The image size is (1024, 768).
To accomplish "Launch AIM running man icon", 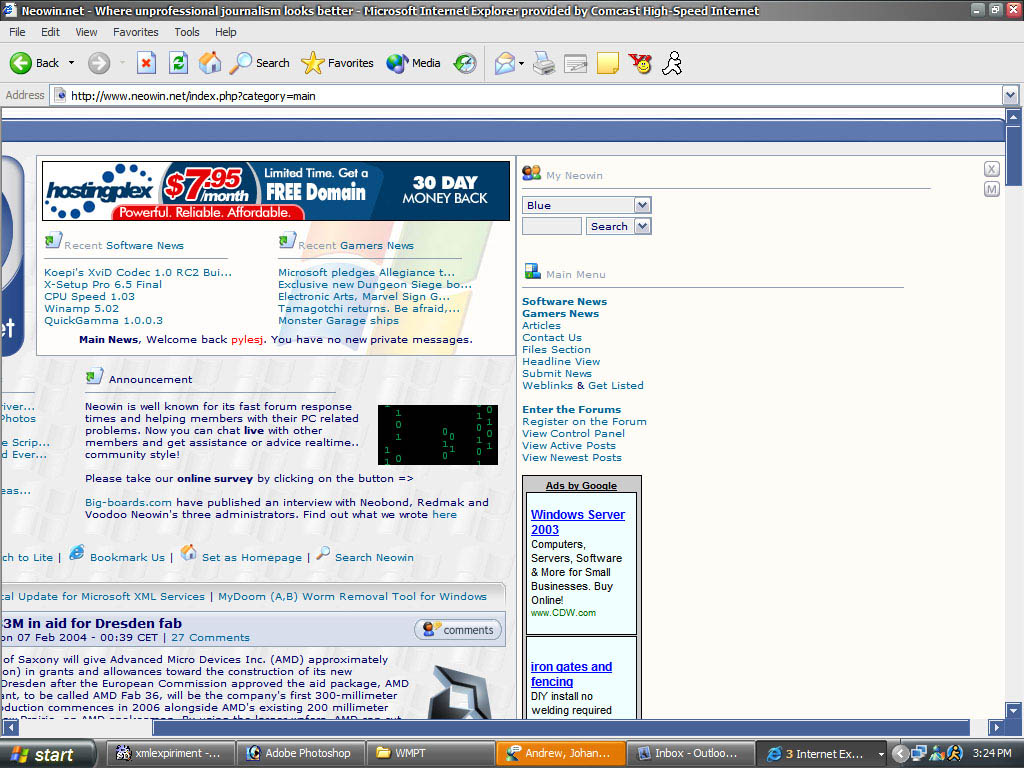I will (672, 63).
